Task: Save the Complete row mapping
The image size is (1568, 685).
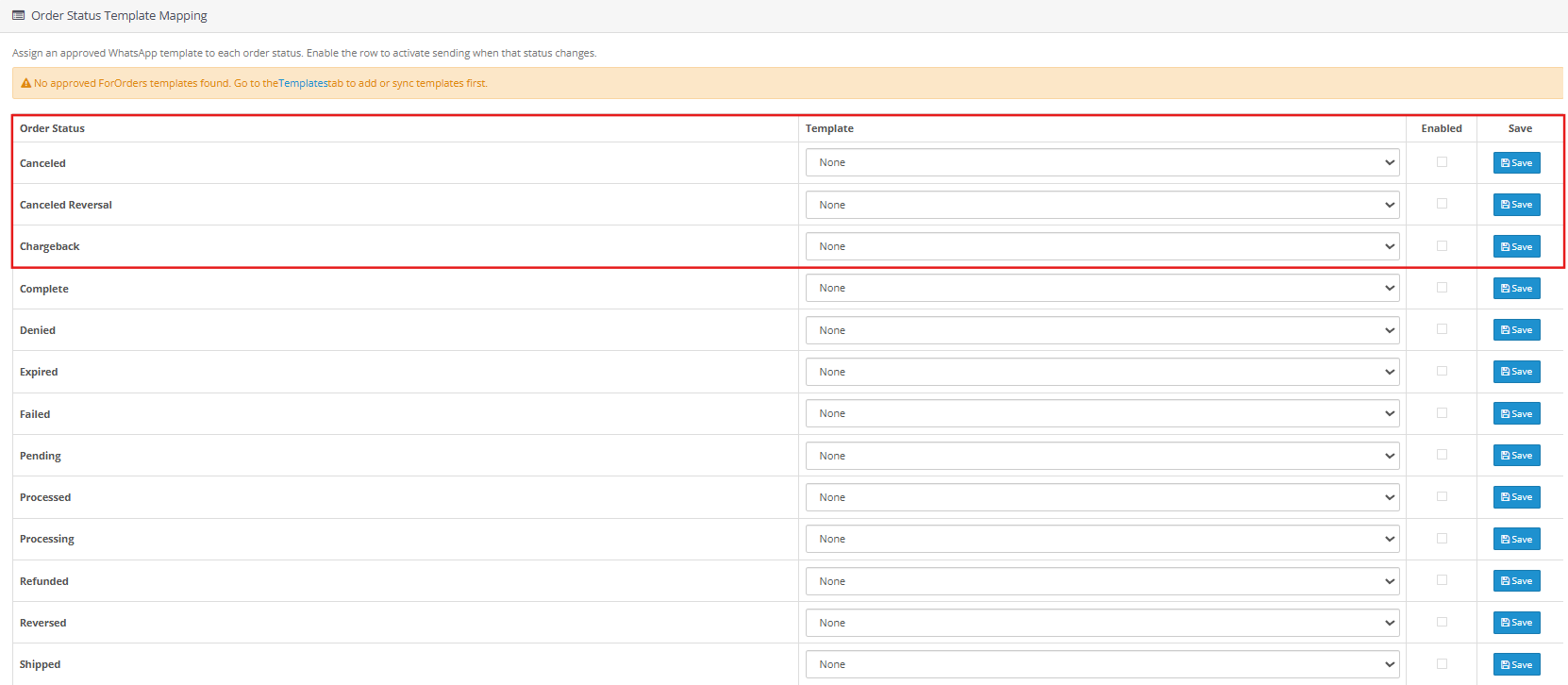Action: tap(1516, 289)
